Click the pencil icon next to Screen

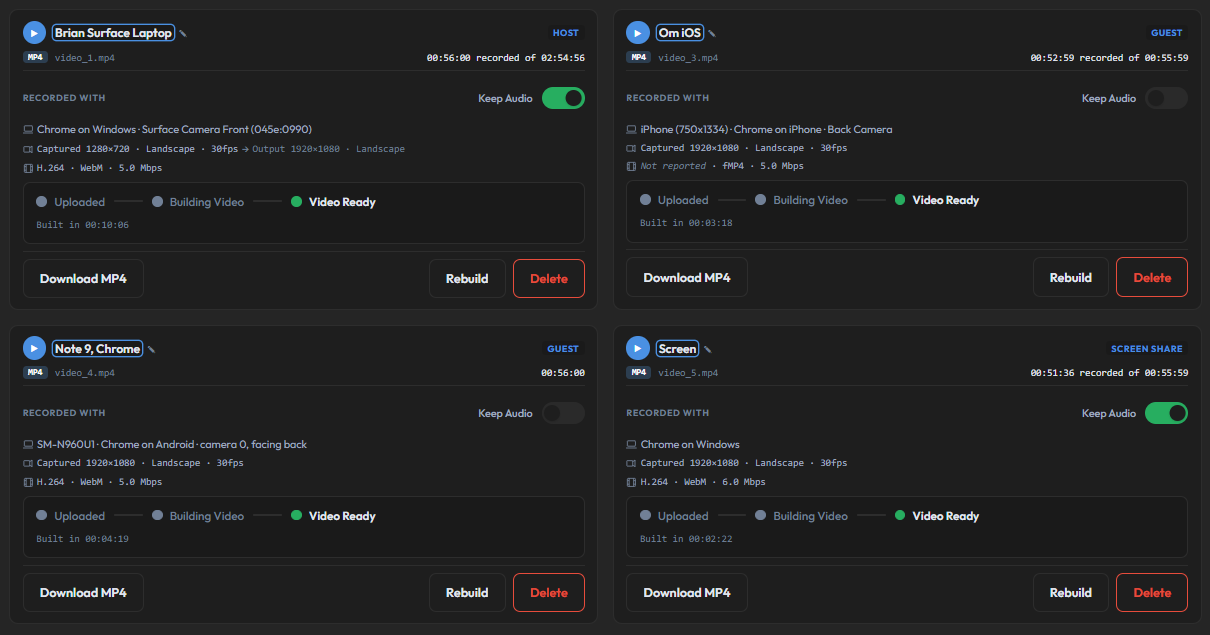[x=707, y=349]
